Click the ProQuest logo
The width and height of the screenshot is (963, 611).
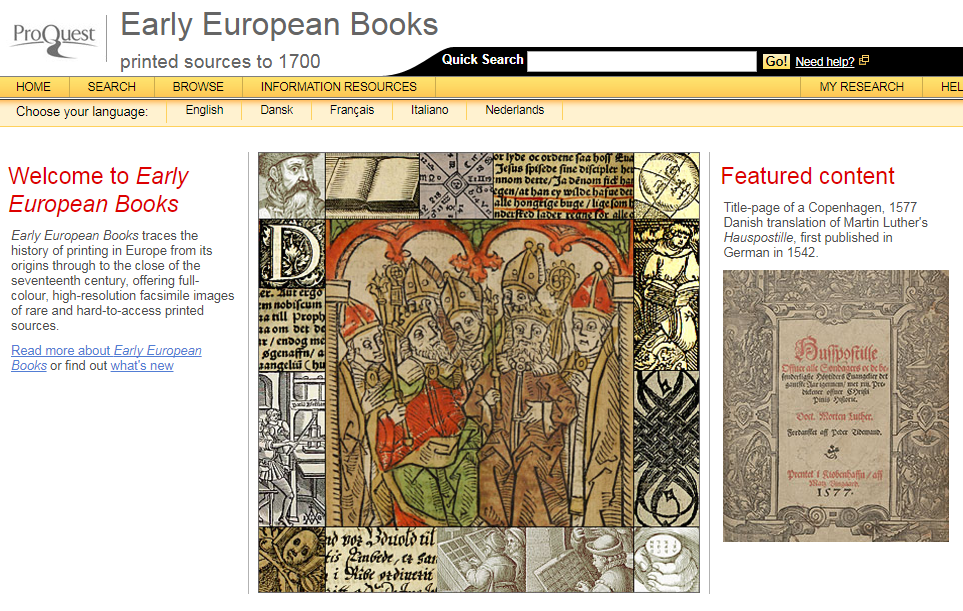click(x=53, y=37)
